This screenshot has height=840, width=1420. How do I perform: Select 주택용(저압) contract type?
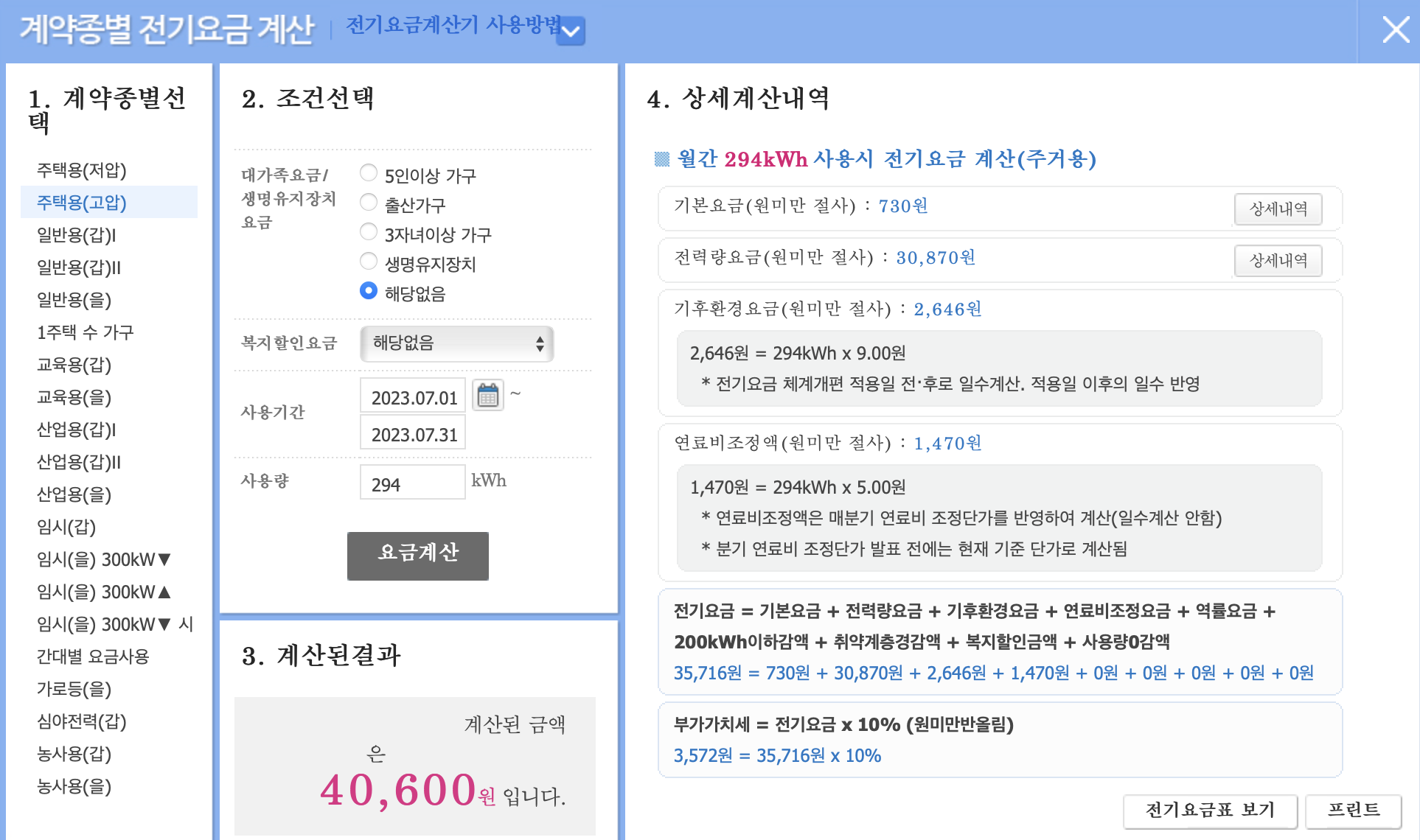pyautogui.click(x=82, y=170)
